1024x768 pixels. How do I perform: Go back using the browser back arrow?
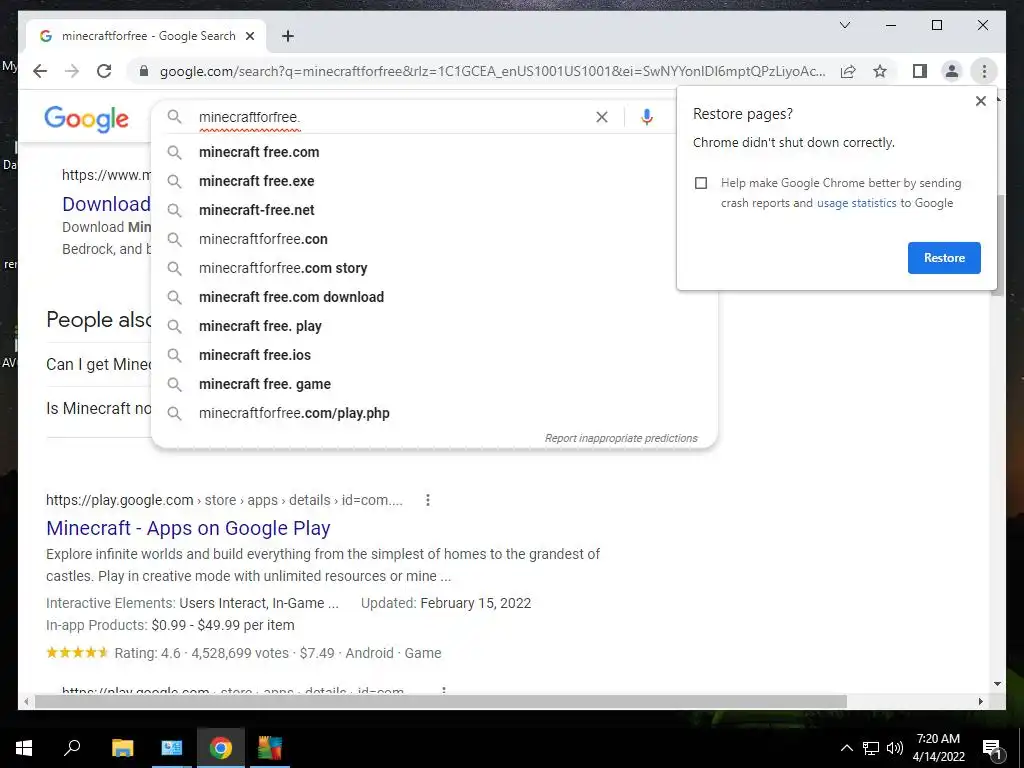click(40, 71)
